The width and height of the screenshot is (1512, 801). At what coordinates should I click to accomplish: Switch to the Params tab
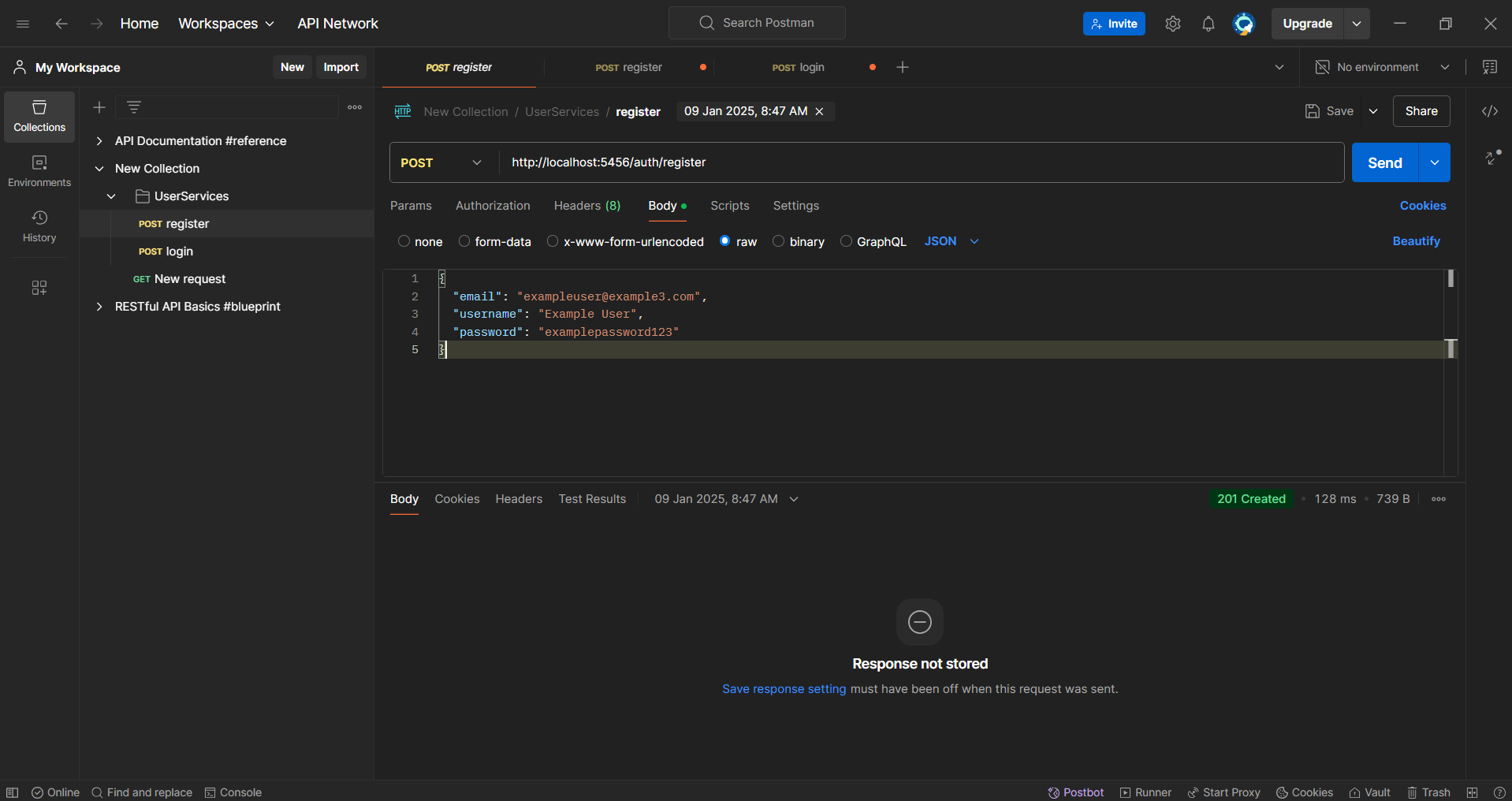click(411, 206)
